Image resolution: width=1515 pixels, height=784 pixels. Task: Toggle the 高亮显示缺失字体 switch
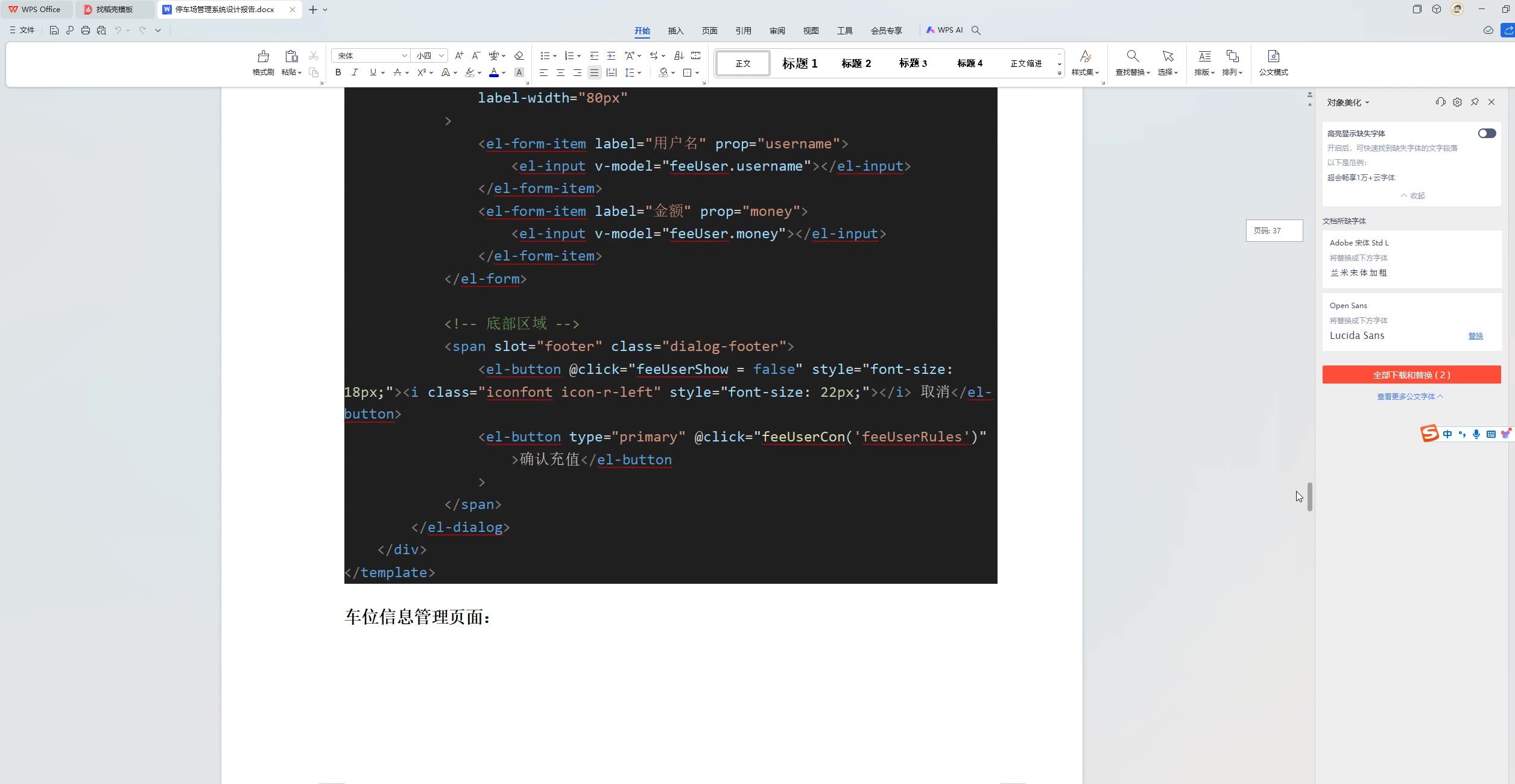tap(1486, 133)
